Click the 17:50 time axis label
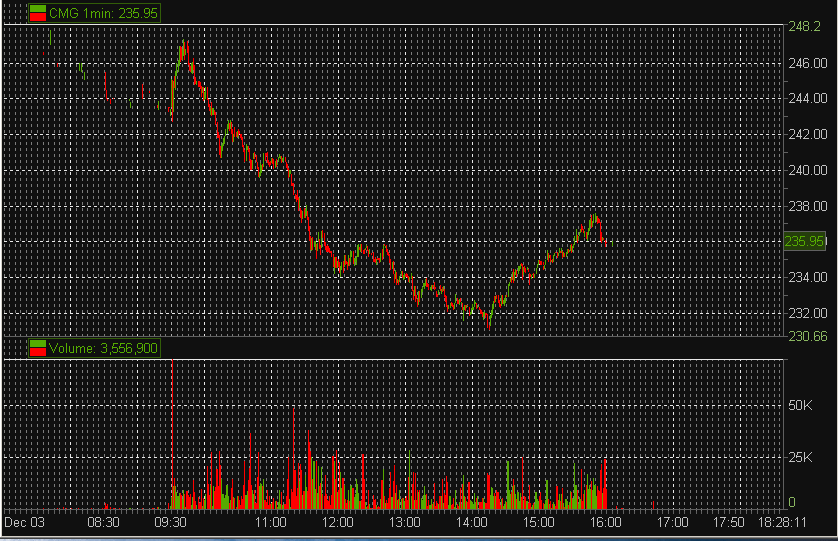The height and width of the screenshot is (541, 838). click(729, 522)
